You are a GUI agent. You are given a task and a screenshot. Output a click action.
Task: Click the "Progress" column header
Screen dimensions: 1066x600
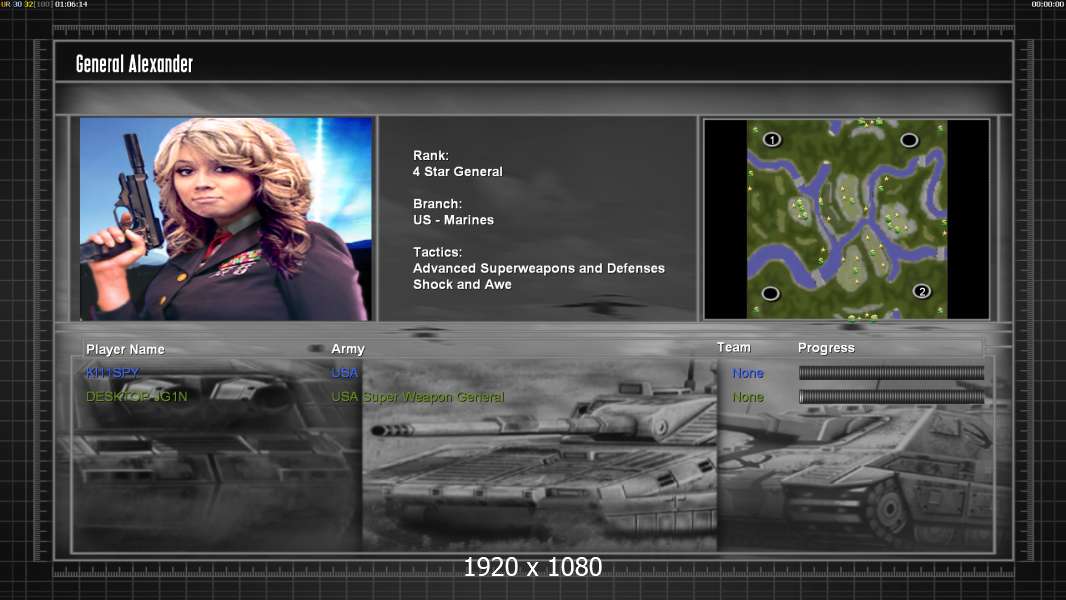pos(826,348)
